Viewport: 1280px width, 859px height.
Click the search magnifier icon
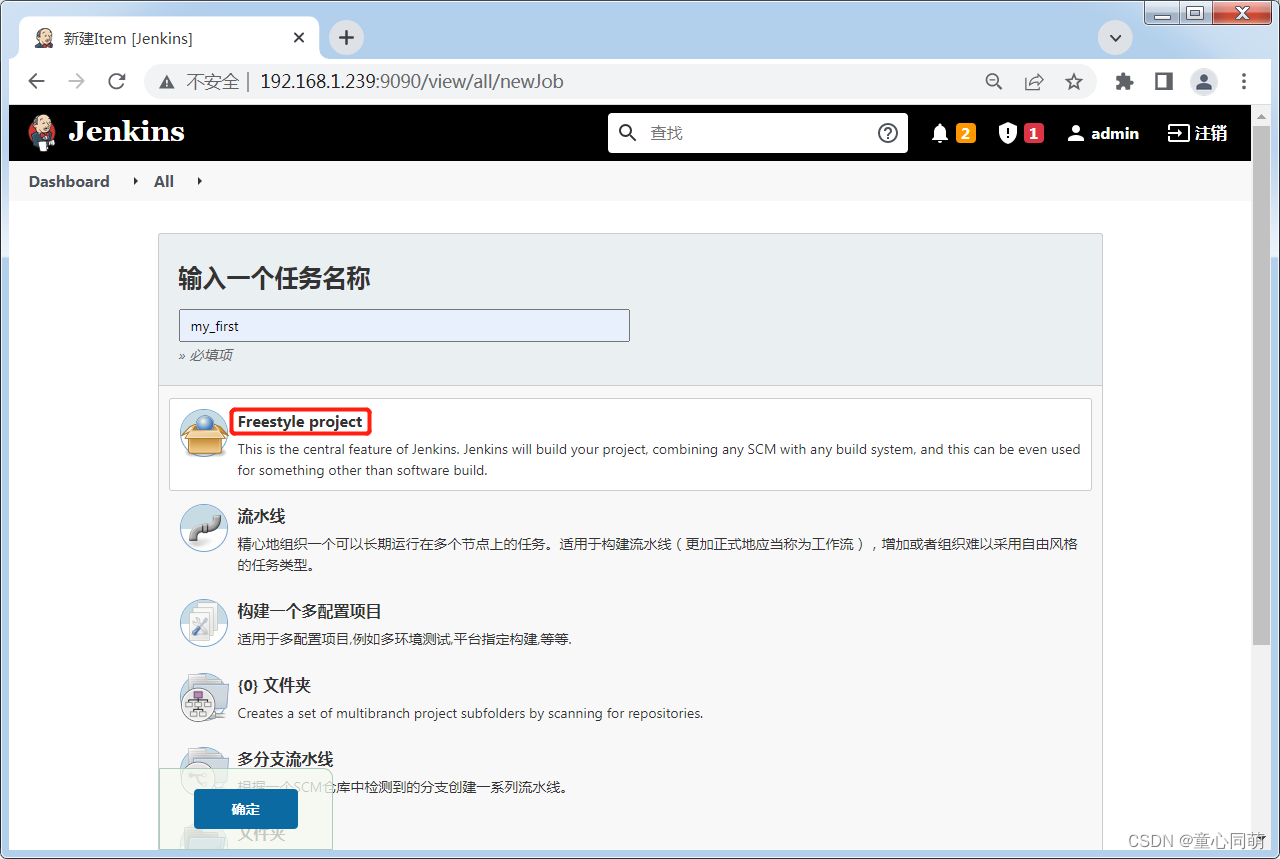coord(627,132)
